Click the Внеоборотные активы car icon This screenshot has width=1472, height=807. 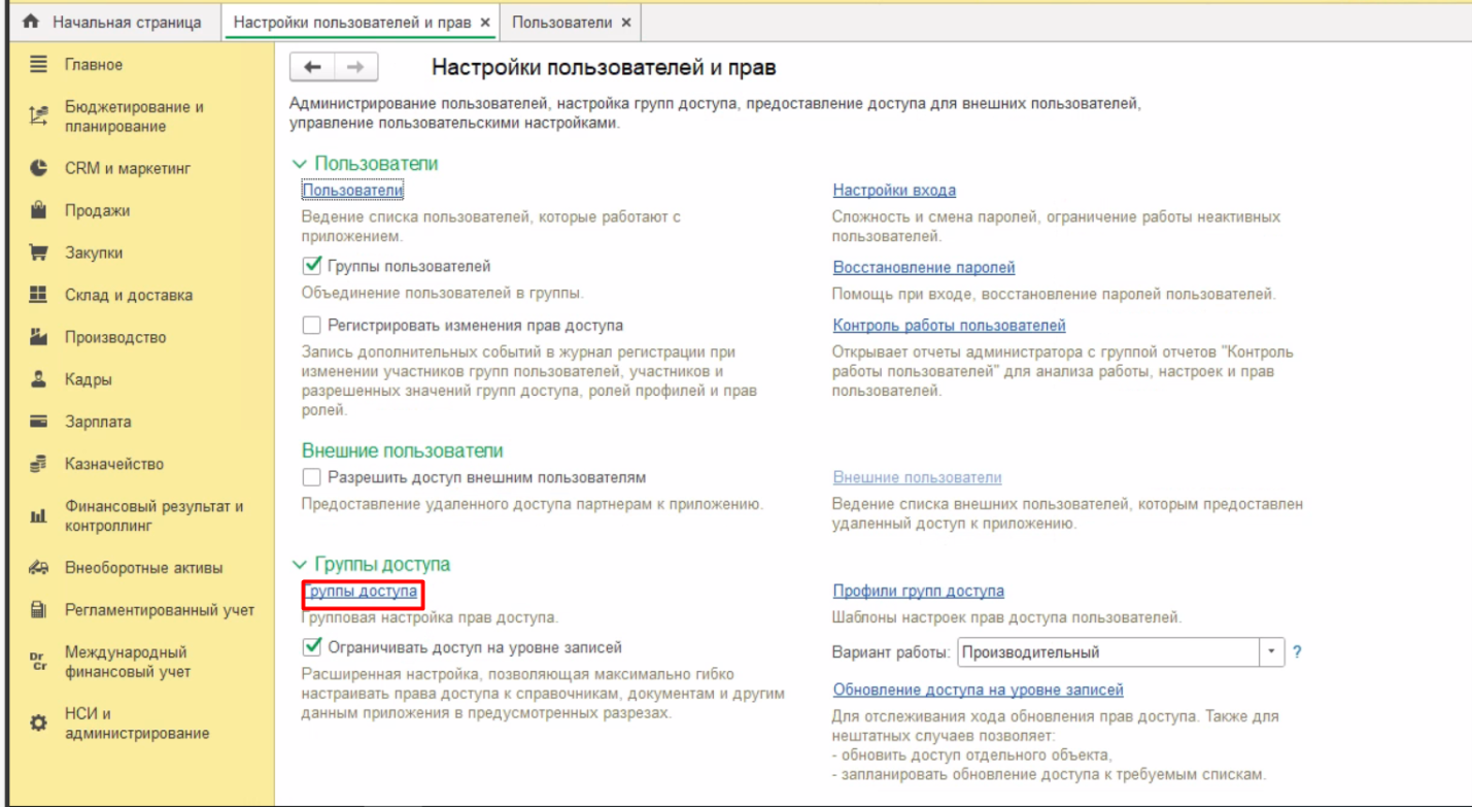tap(39, 567)
